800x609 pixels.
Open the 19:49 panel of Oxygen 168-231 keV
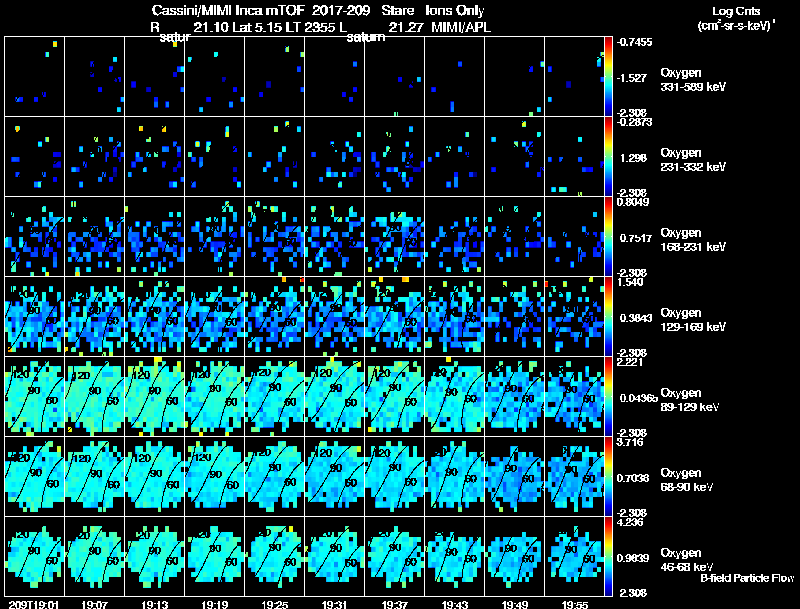(514, 237)
